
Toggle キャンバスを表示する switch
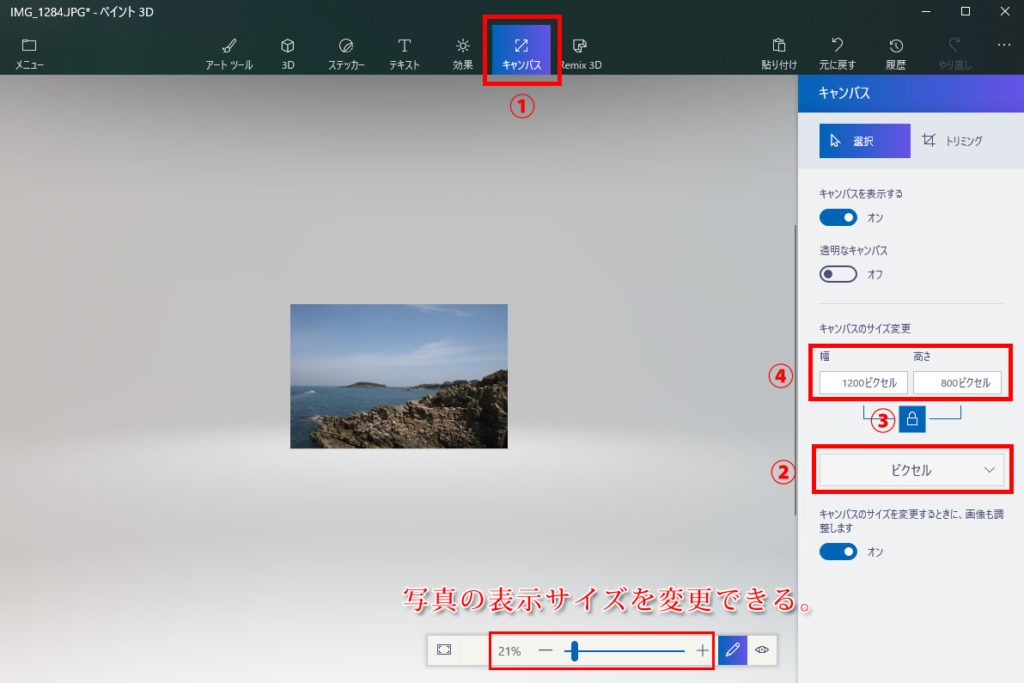(x=838, y=217)
